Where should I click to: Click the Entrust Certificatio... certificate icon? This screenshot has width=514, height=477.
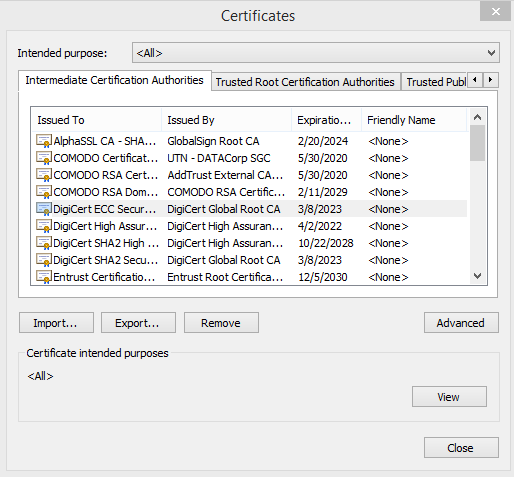pos(44,277)
